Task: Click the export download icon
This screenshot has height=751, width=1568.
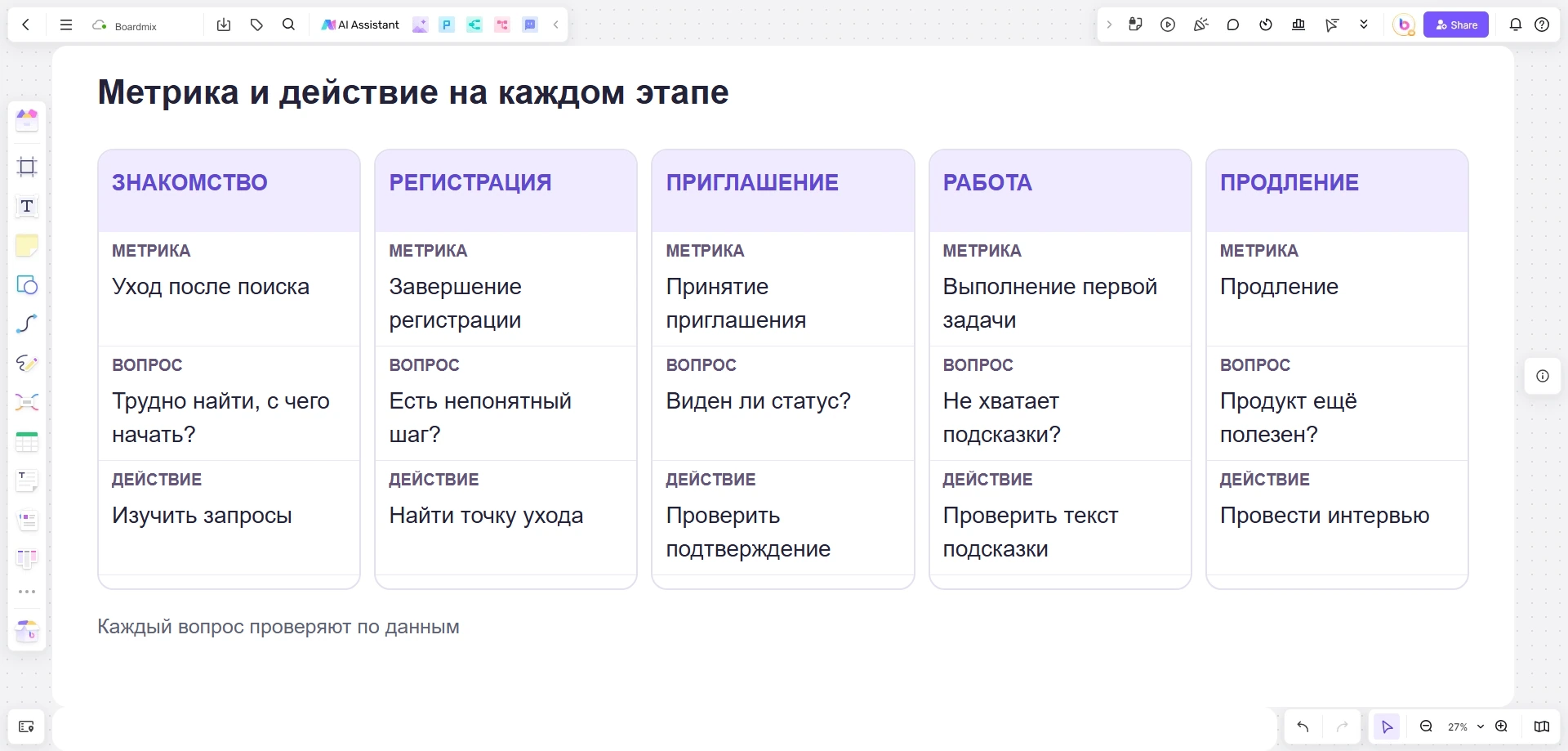Action: [x=224, y=25]
